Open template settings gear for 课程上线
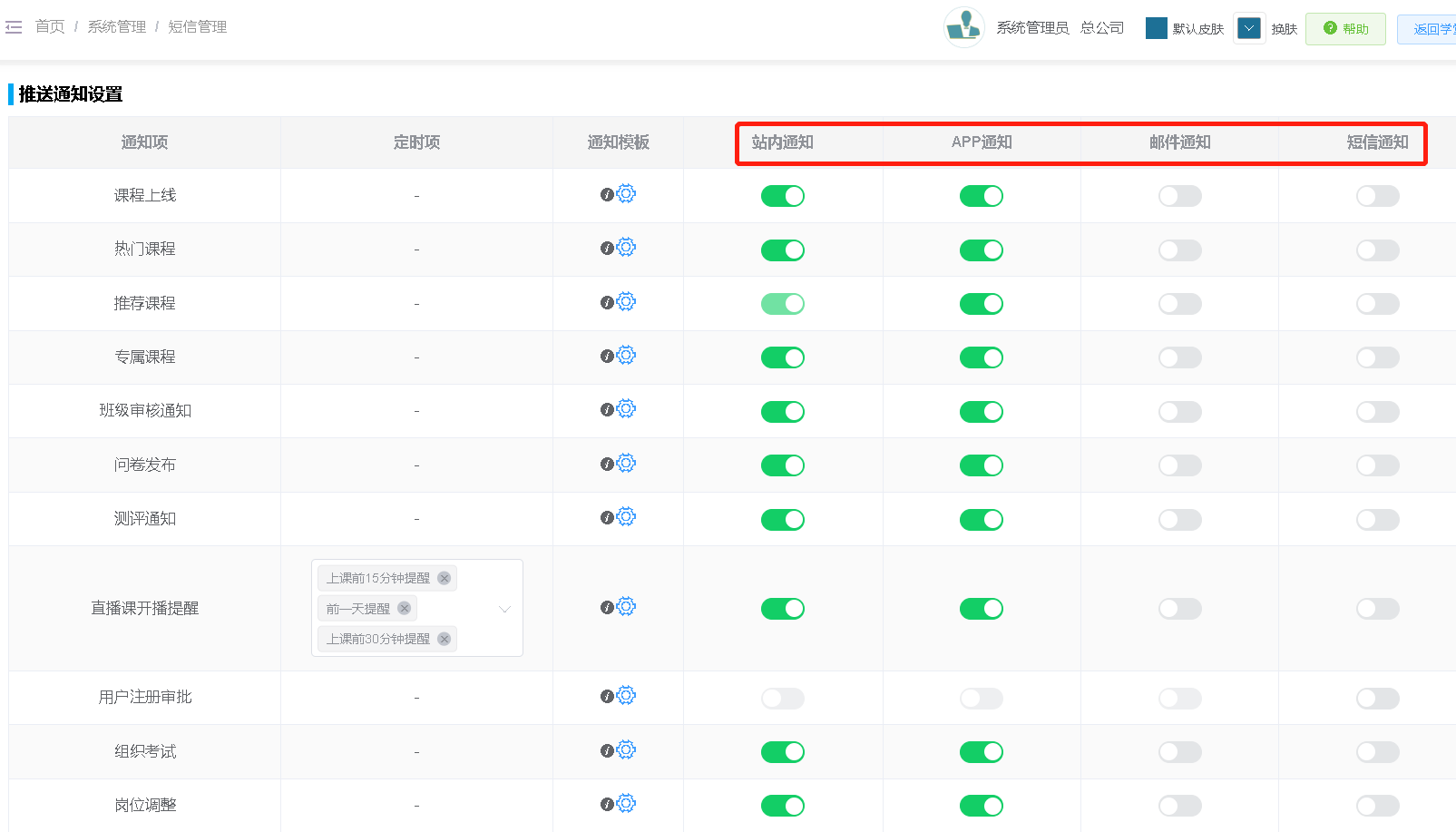This screenshot has width=1456, height=832. pos(626,193)
